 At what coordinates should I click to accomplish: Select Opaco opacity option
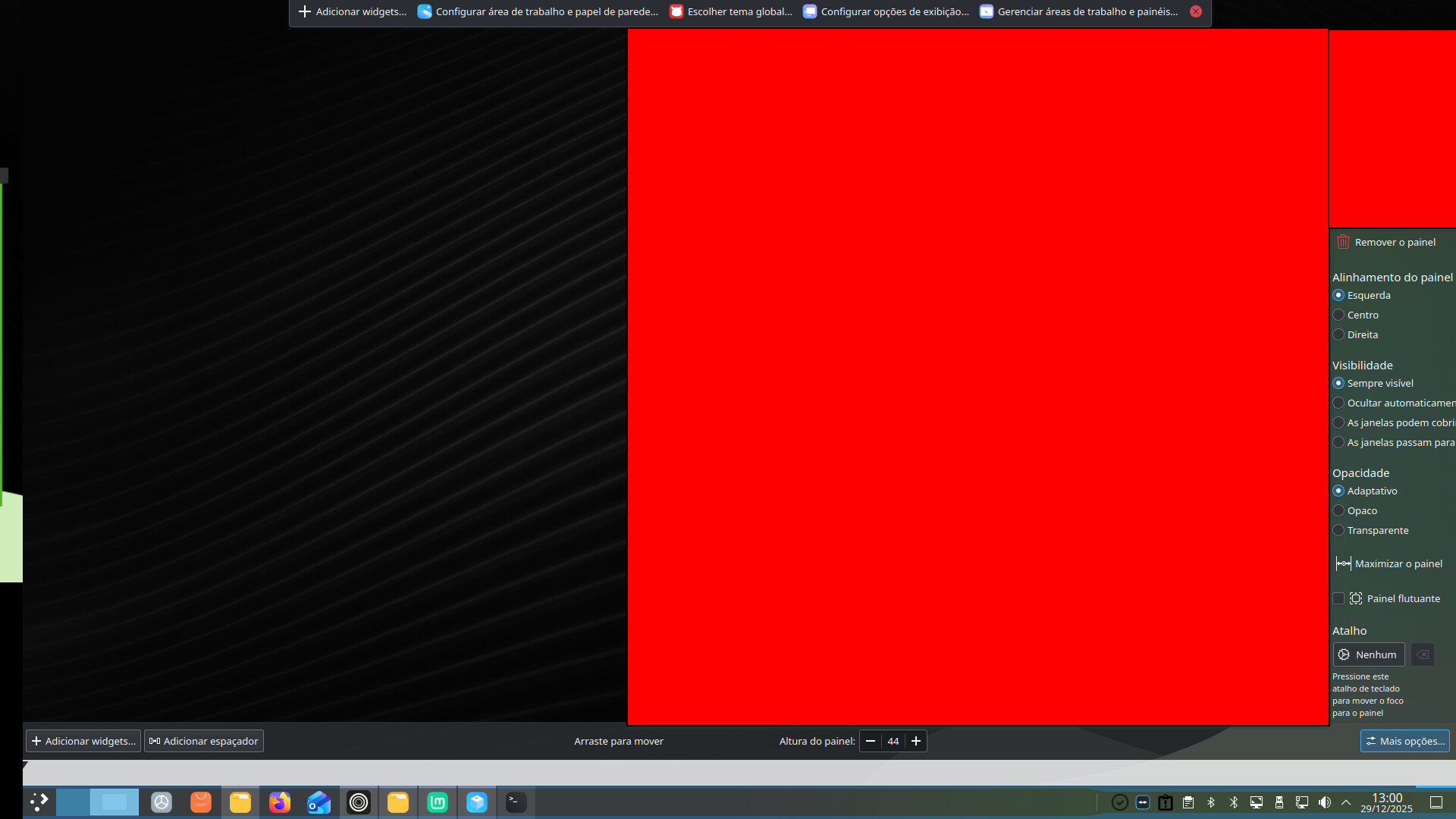coord(1338,510)
